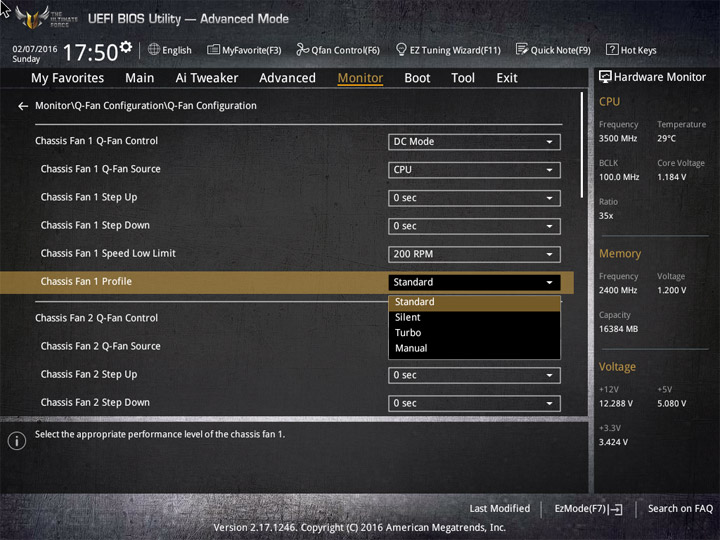720x540 pixels.
Task: Click the TUF logo emblem
Action: tap(32, 17)
